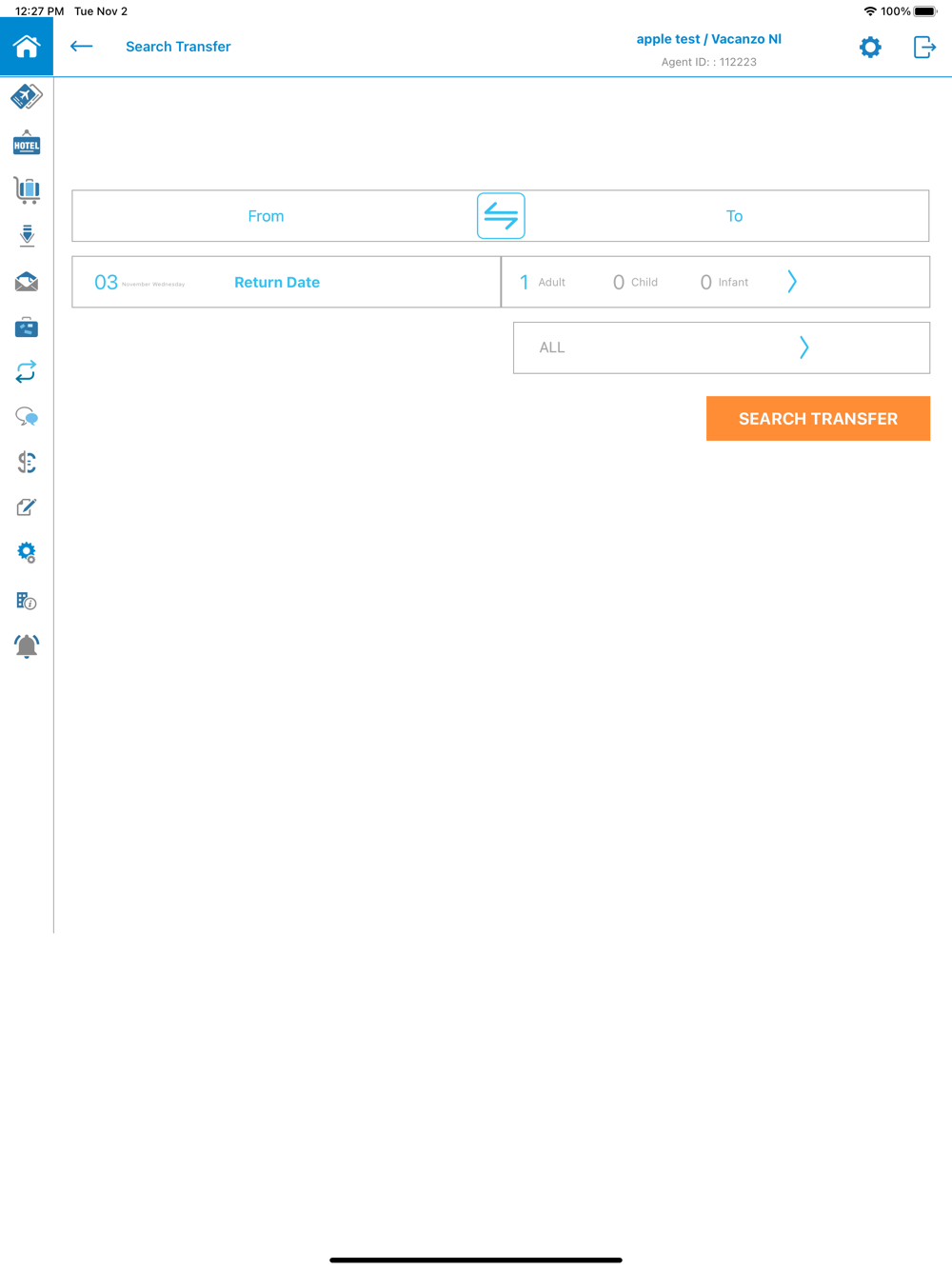
Task: Swap From and To locations
Action: (x=501, y=216)
